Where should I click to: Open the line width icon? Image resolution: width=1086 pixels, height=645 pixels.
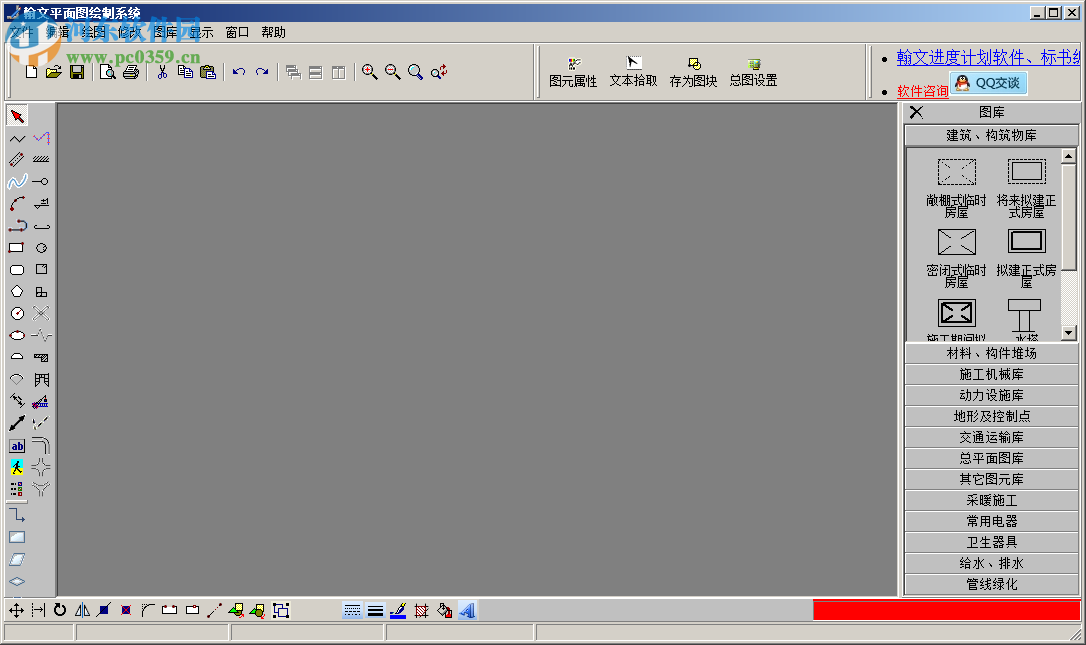pyautogui.click(x=375, y=610)
